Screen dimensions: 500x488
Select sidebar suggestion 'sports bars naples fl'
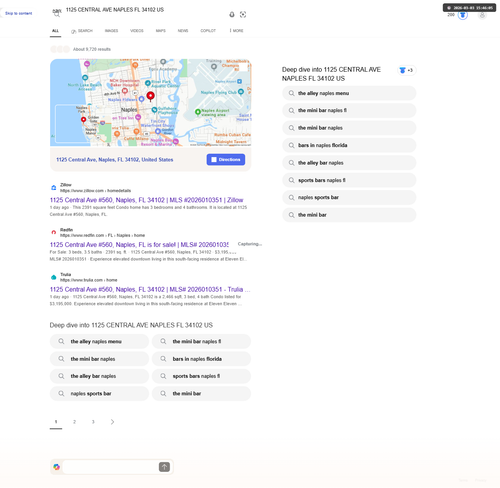tap(349, 180)
